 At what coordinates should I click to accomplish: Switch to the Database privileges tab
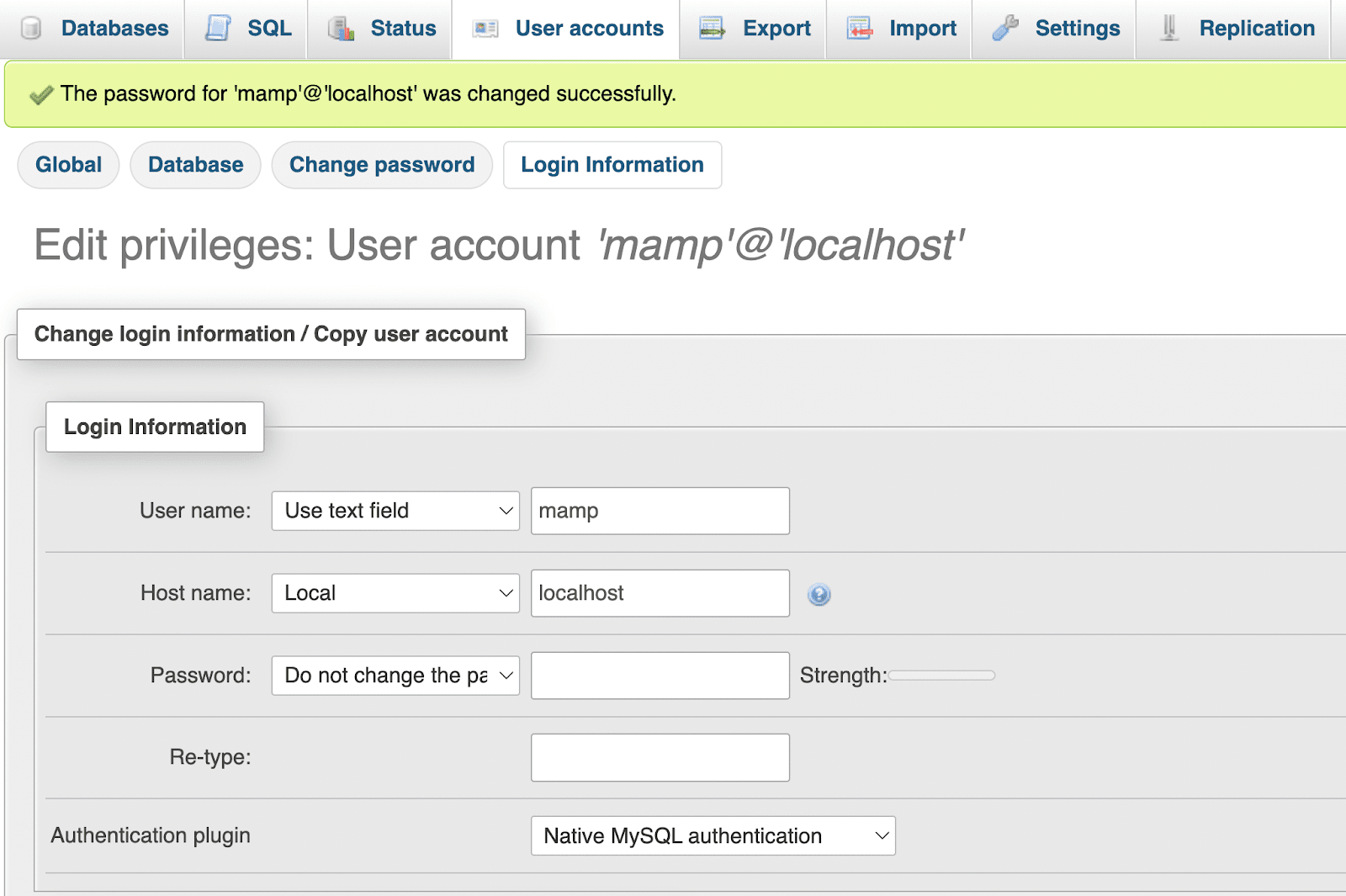(195, 165)
